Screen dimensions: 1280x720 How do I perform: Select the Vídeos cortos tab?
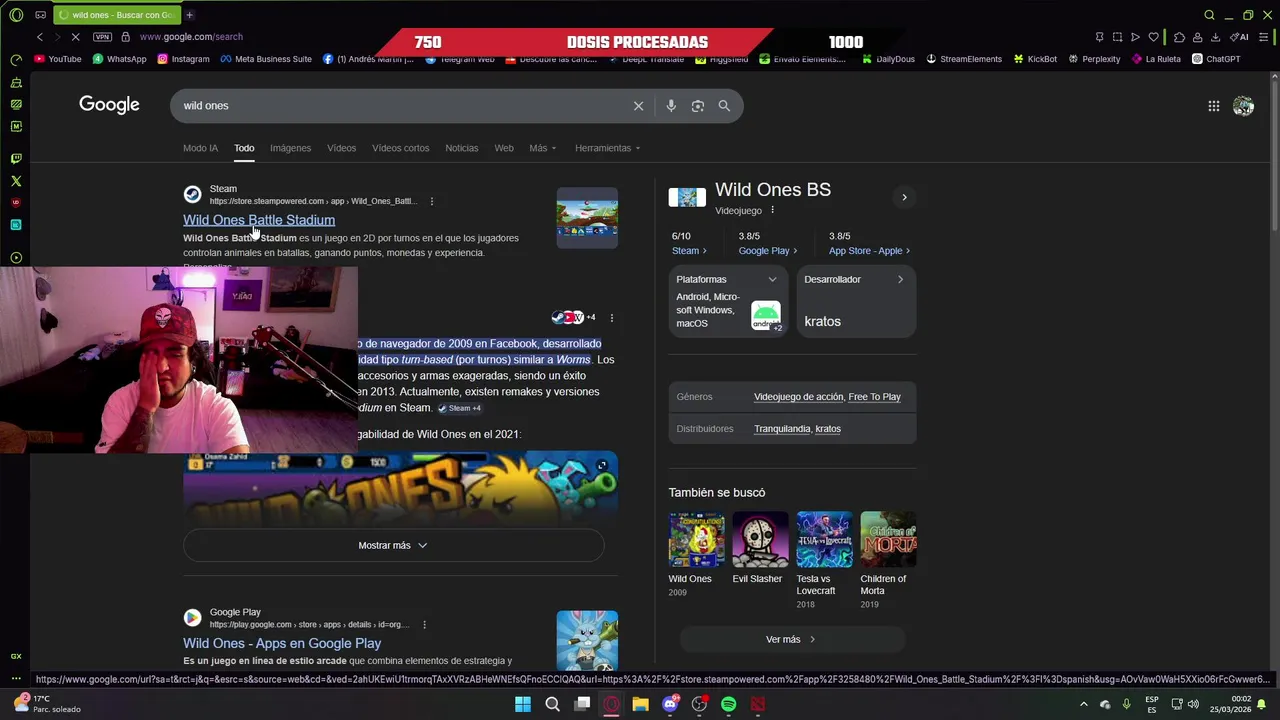click(400, 148)
